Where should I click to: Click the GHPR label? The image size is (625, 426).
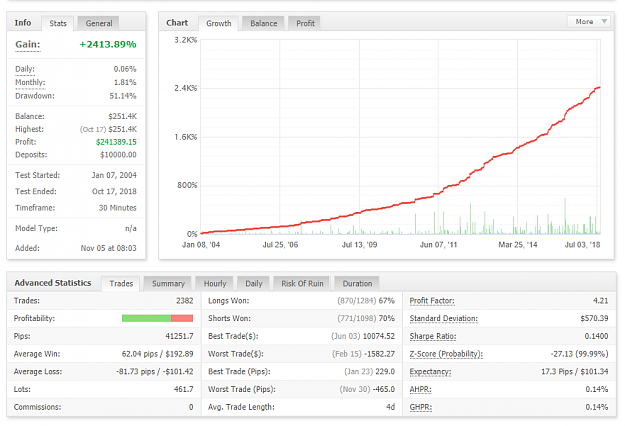[x=421, y=407]
